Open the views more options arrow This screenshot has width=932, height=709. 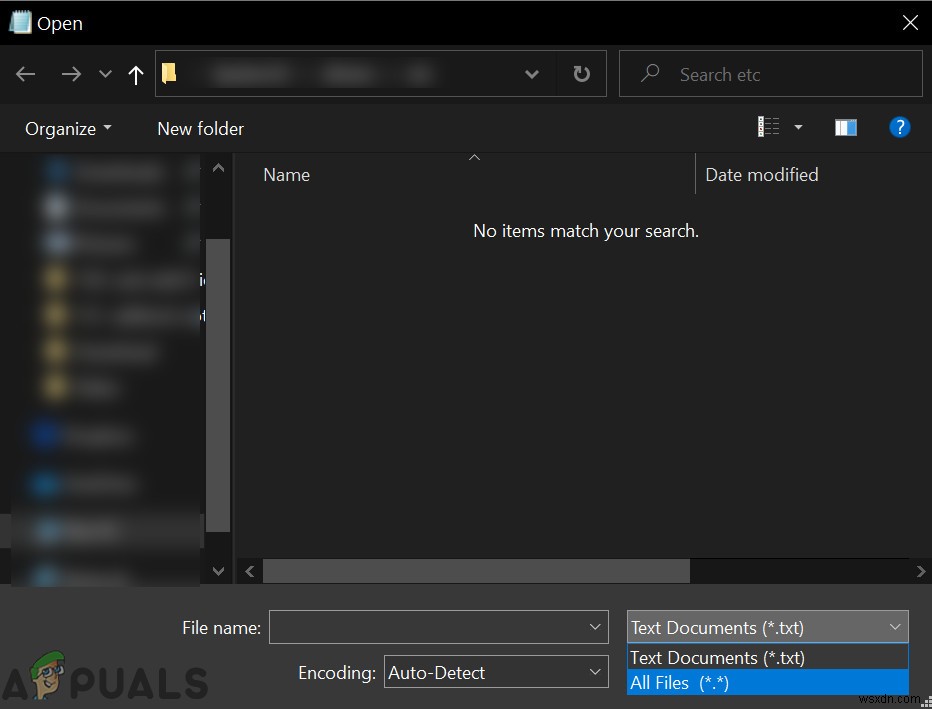click(x=798, y=127)
